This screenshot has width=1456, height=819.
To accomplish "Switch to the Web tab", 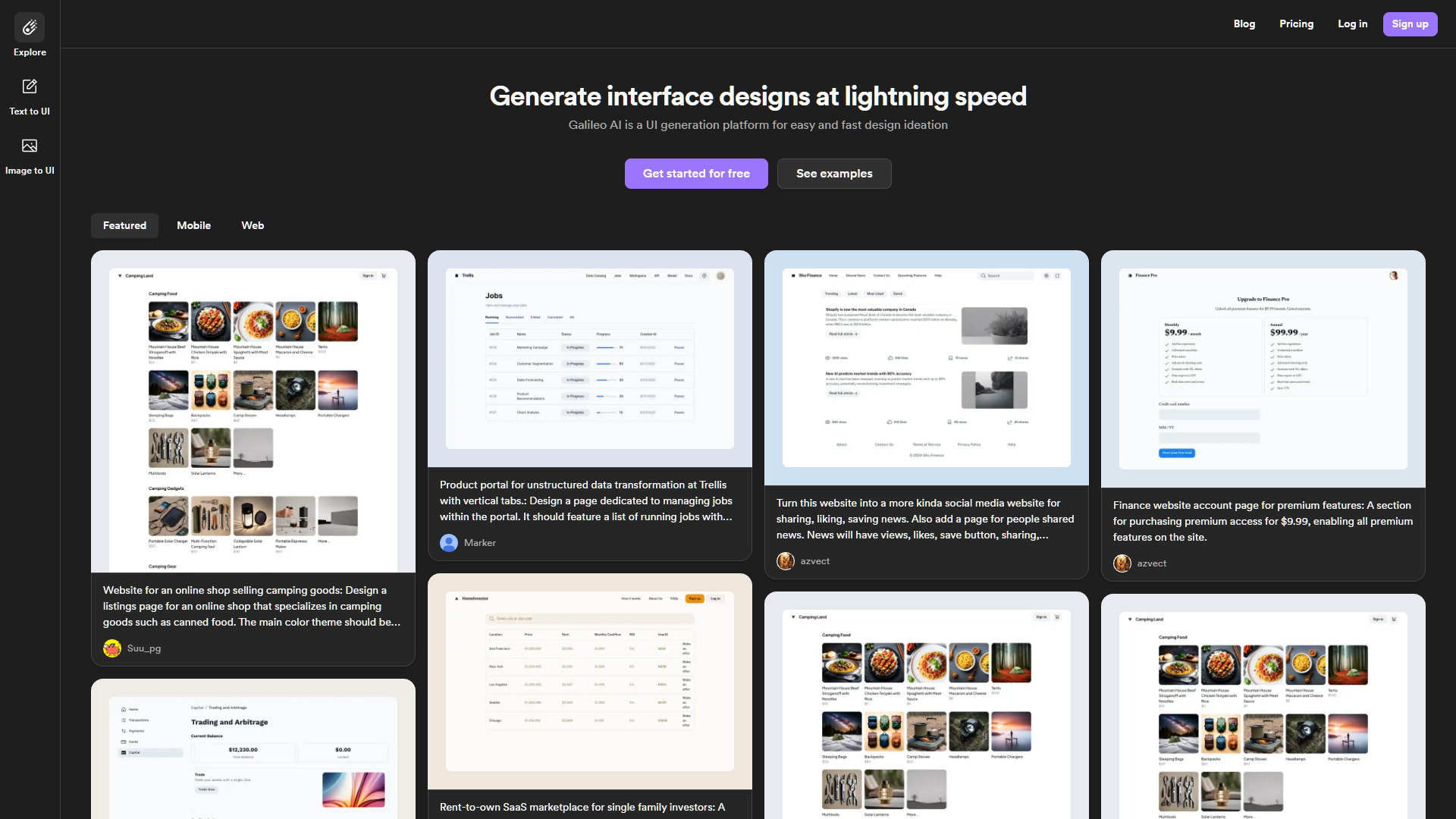I will [252, 225].
